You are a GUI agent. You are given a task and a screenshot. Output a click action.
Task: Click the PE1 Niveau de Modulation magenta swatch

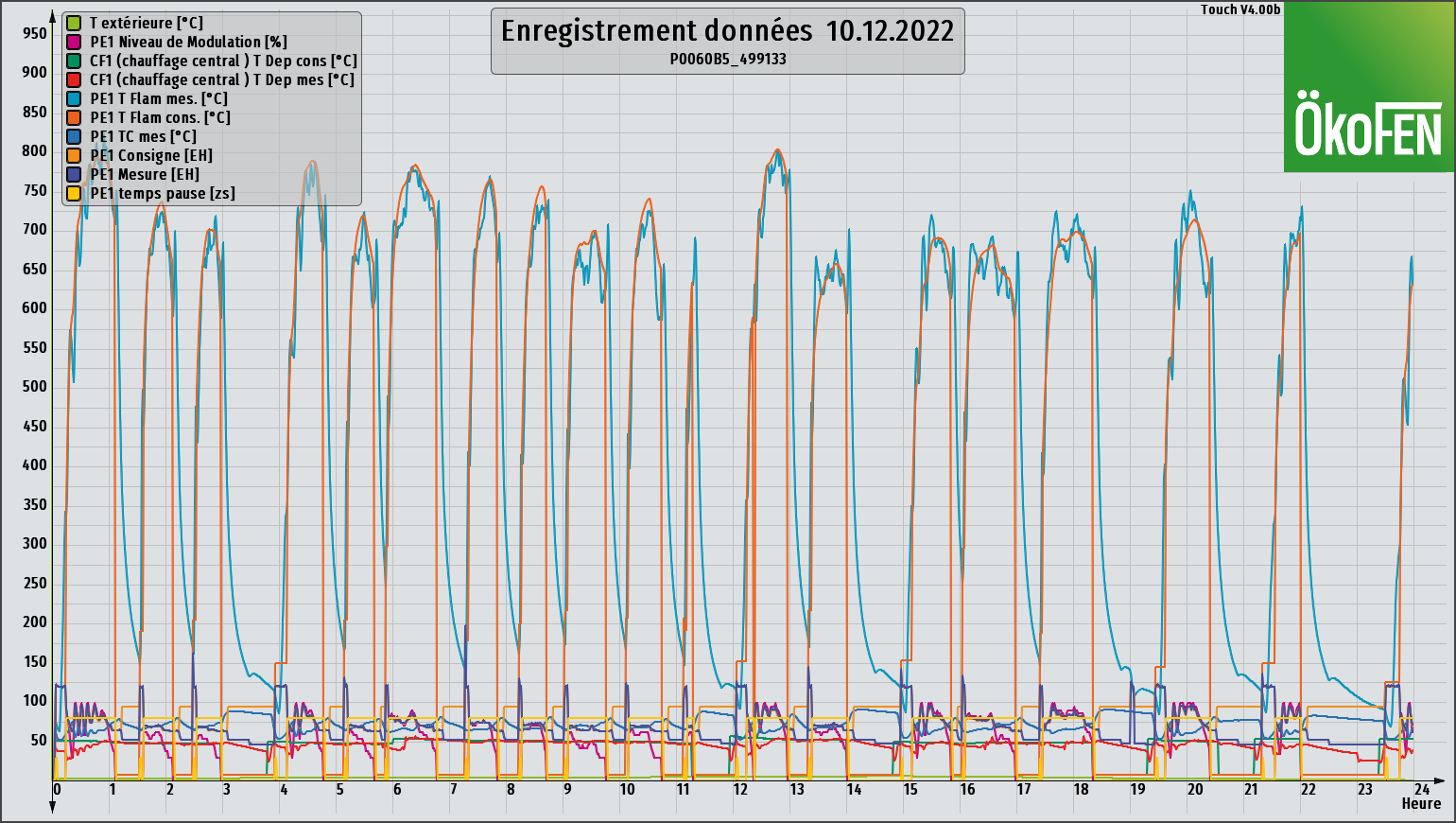click(74, 42)
